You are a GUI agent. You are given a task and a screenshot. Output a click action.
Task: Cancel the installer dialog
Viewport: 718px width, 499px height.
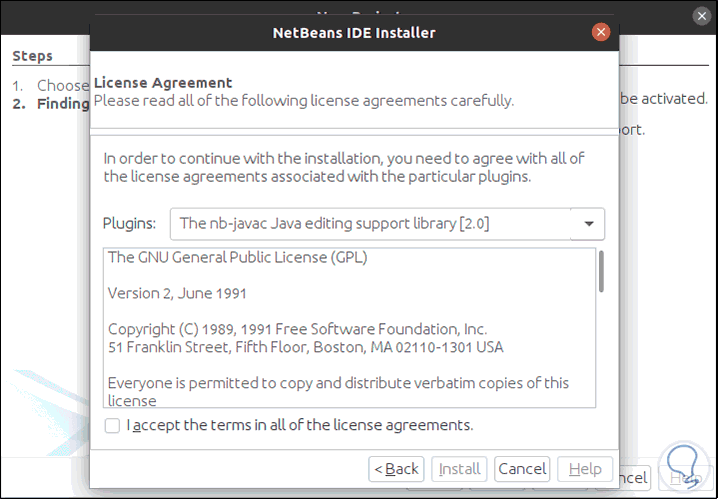click(522, 468)
